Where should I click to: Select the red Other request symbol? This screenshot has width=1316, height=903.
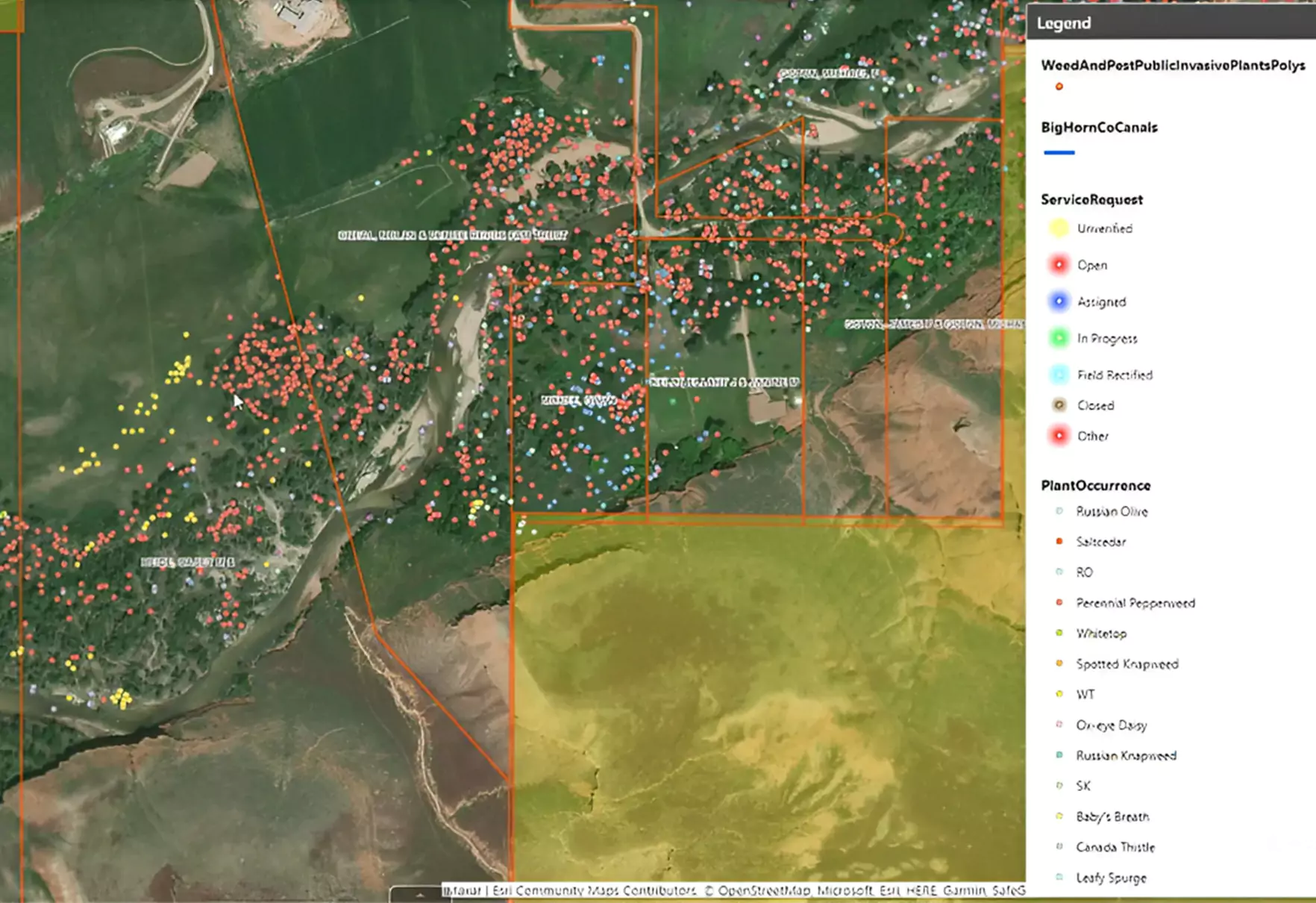click(x=1059, y=436)
